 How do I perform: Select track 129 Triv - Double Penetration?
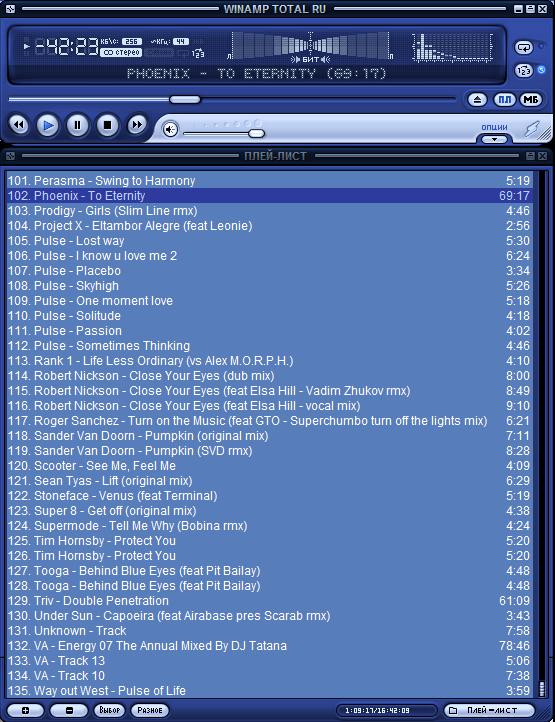(x=269, y=600)
